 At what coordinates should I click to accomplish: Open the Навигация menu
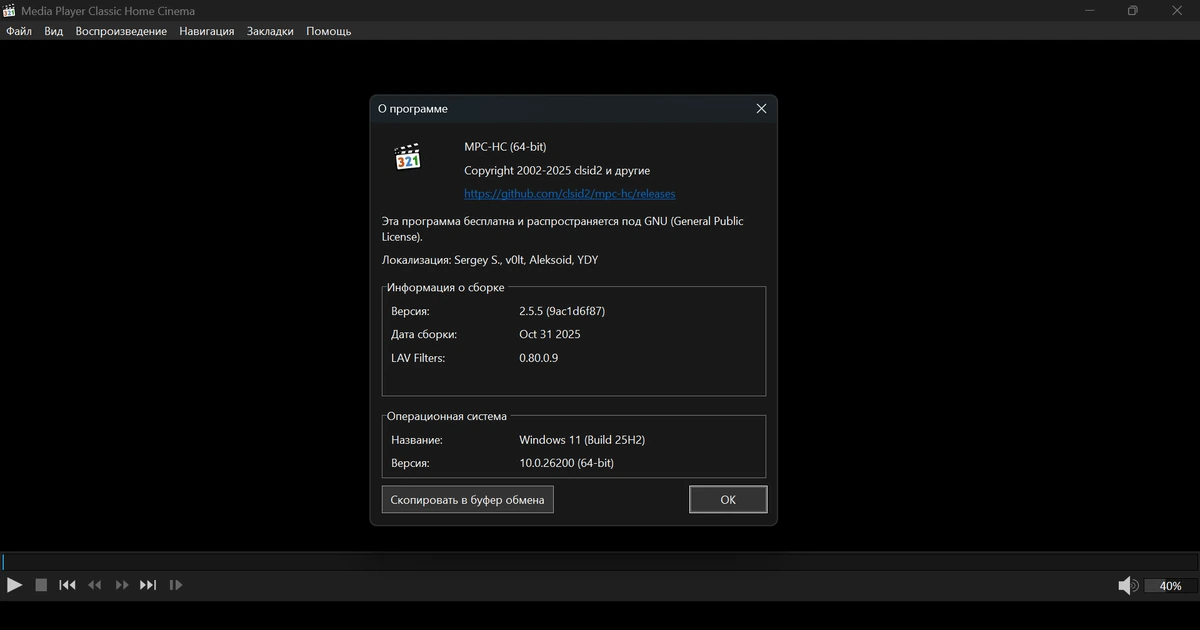[207, 31]
